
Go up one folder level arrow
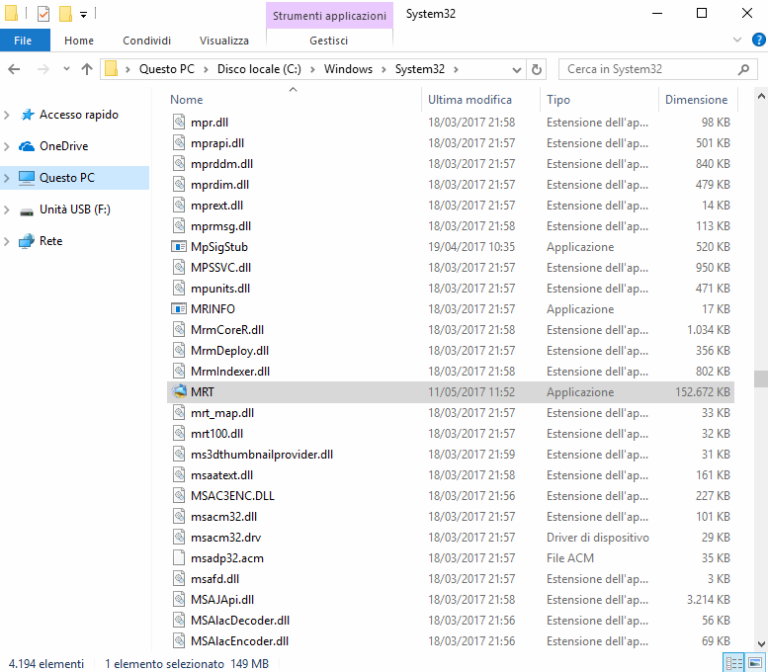coord(87,69)
